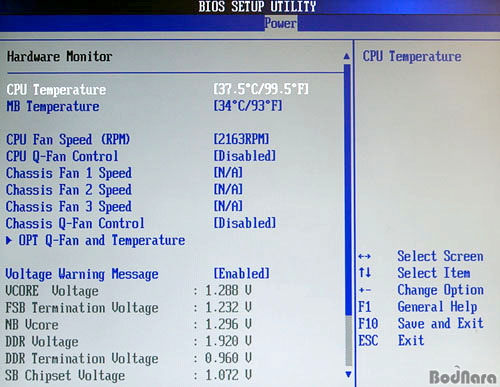Click Save and Exit hint
This screenshot has width=500, height=387.
coord(440,323)
